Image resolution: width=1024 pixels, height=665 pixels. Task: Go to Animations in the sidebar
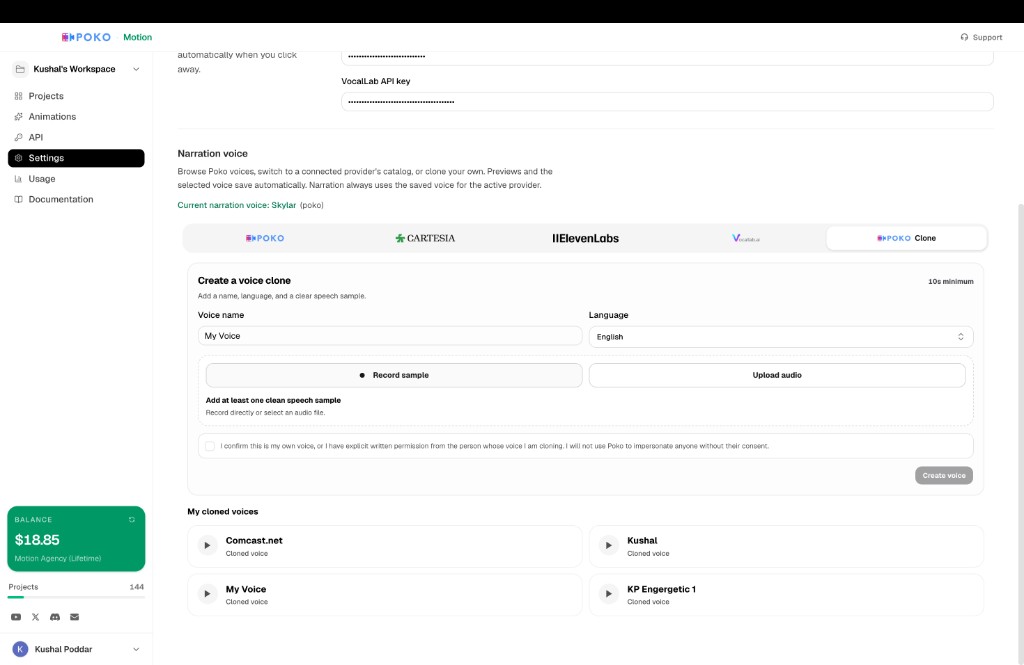pyautogui.click(x=76, y=117)
